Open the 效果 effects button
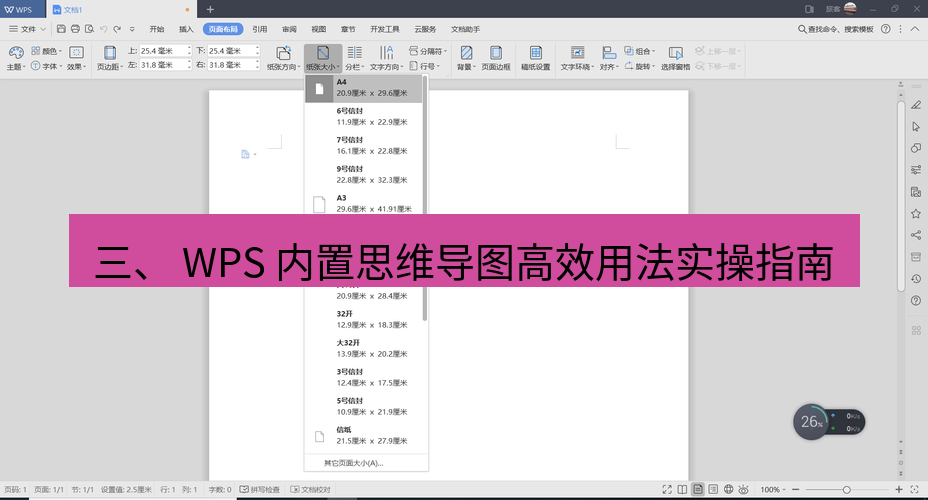Screen dimensions: 928x500 click(x=76, y=58)
